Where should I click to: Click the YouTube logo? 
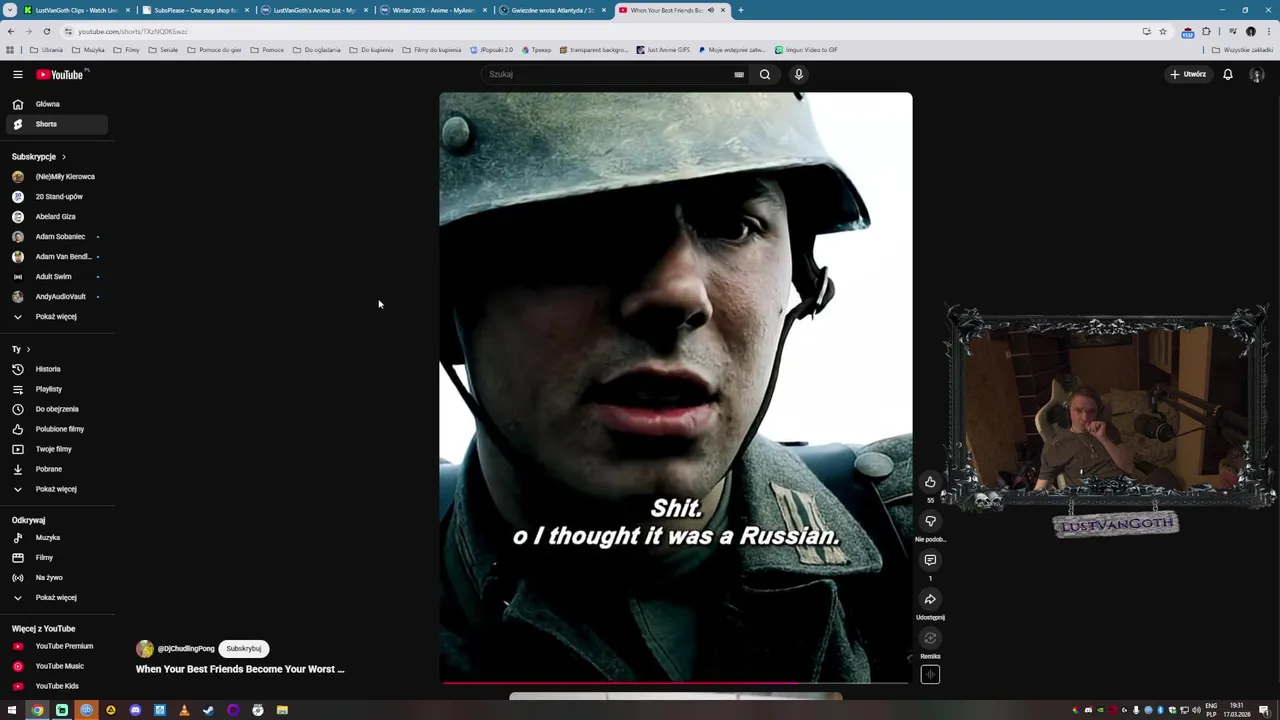click(x=60, y=74)
